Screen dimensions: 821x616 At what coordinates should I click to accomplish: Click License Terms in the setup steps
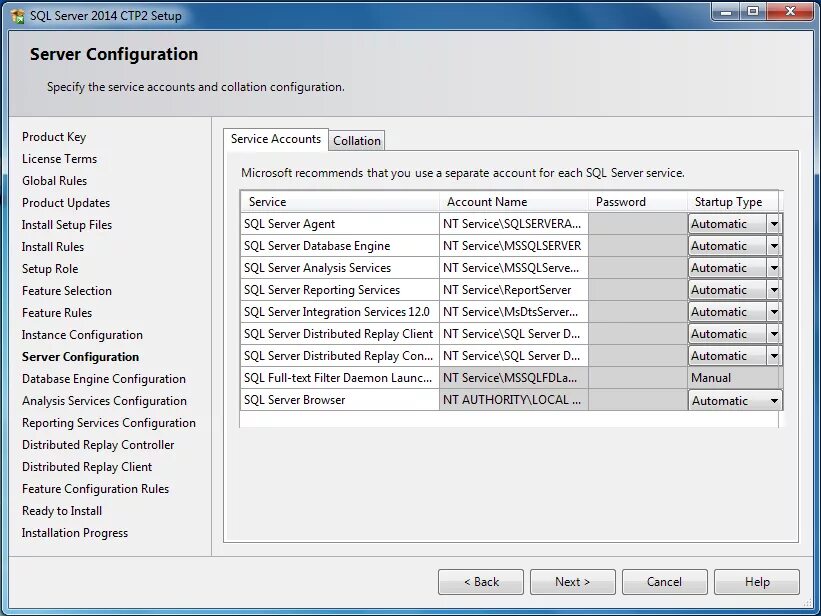pyautogui.click(x=59, y=159)
